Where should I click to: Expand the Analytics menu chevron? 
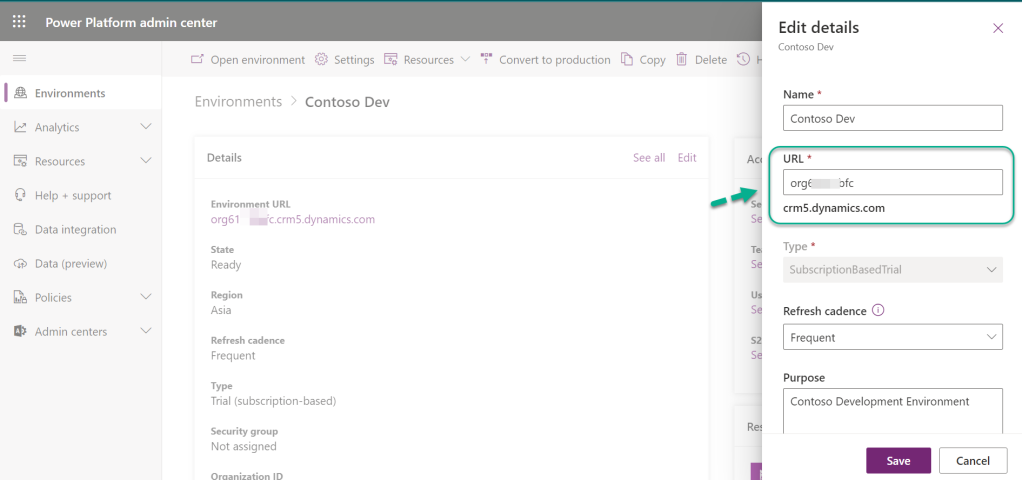click(146, 127)
